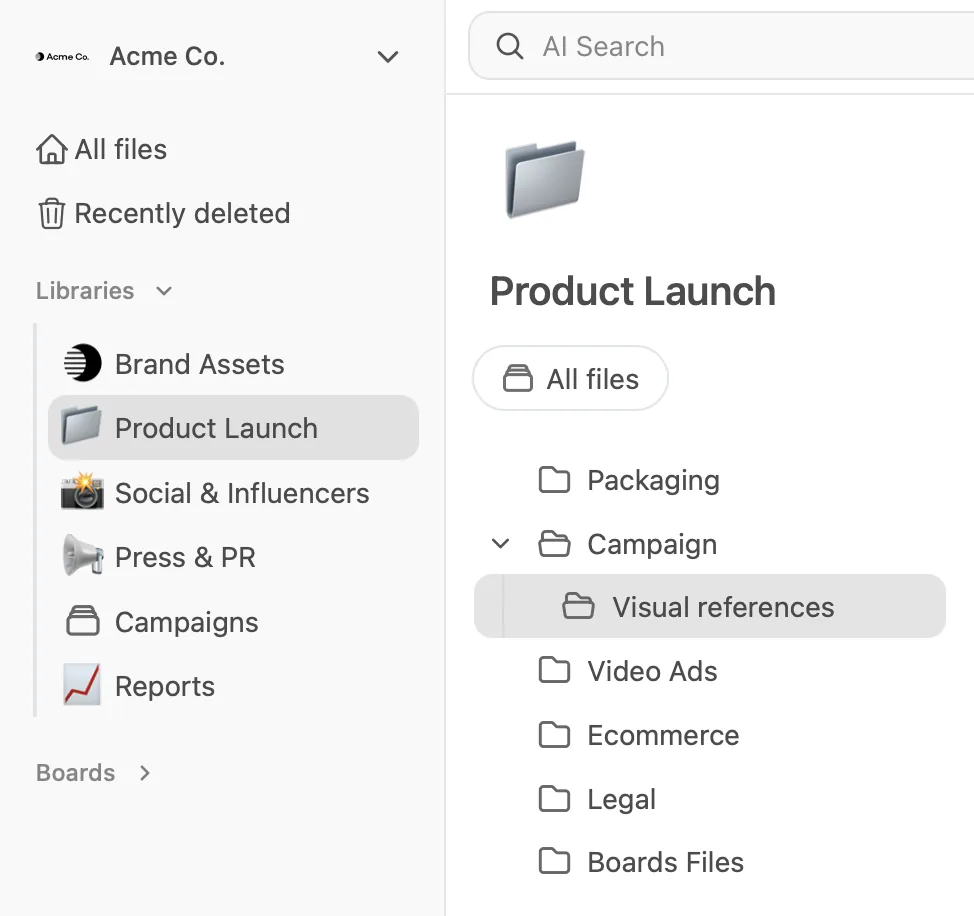Click the Video Ads folder icon

[554, 670]
